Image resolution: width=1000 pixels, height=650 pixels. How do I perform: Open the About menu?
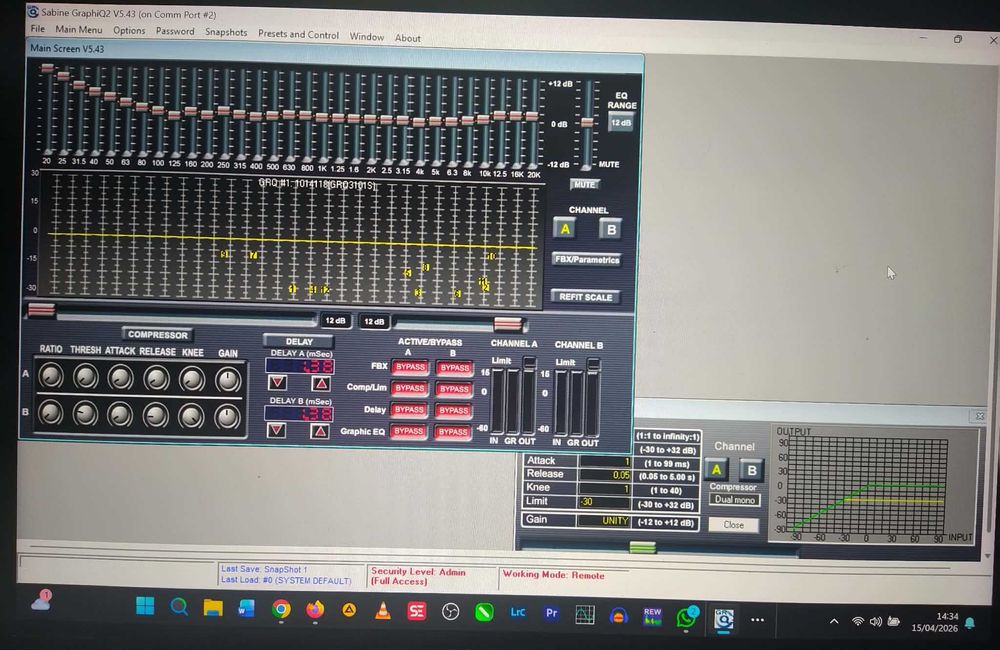[x=408, y=38]
